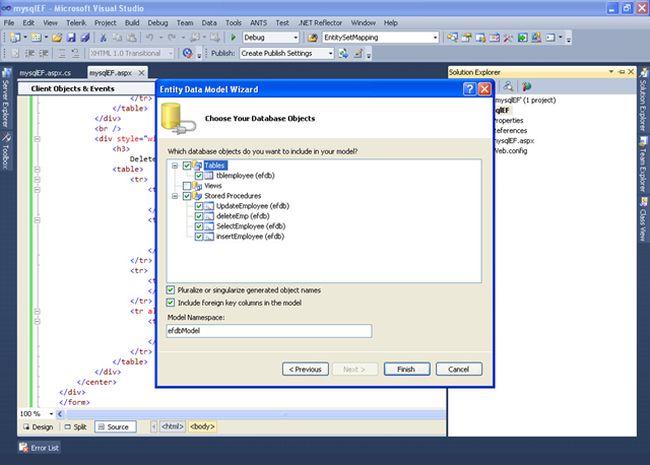
Task: Click the Finish button
Action: (406, 368)
